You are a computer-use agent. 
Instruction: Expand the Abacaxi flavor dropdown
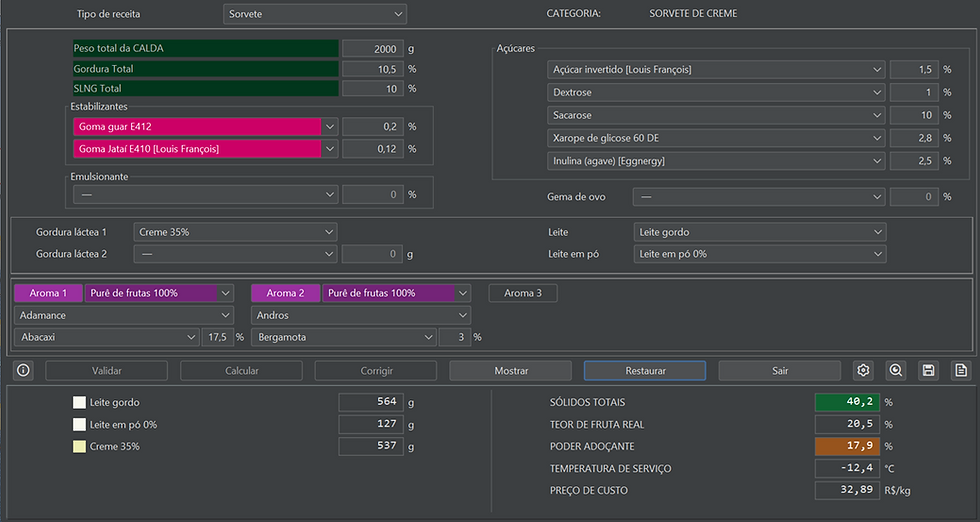106,337
